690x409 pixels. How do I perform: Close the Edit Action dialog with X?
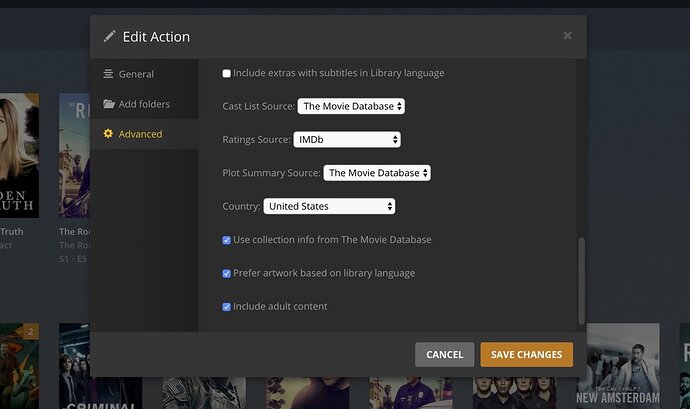567,35
